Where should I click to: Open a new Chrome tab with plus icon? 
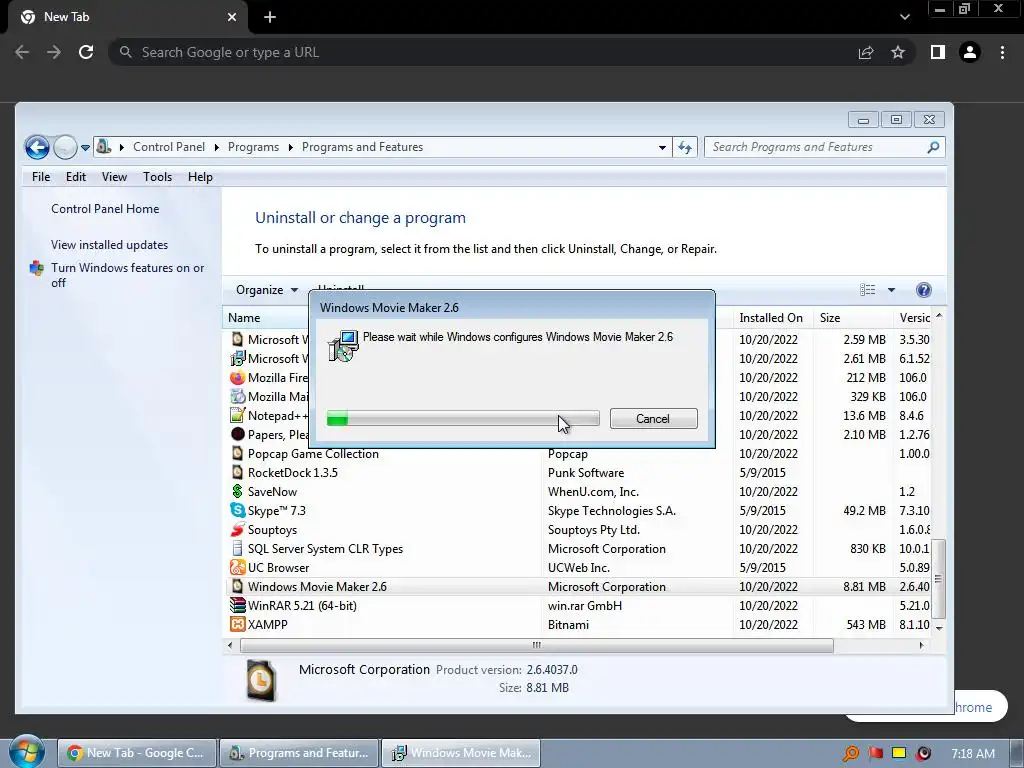tap(270, 17)
